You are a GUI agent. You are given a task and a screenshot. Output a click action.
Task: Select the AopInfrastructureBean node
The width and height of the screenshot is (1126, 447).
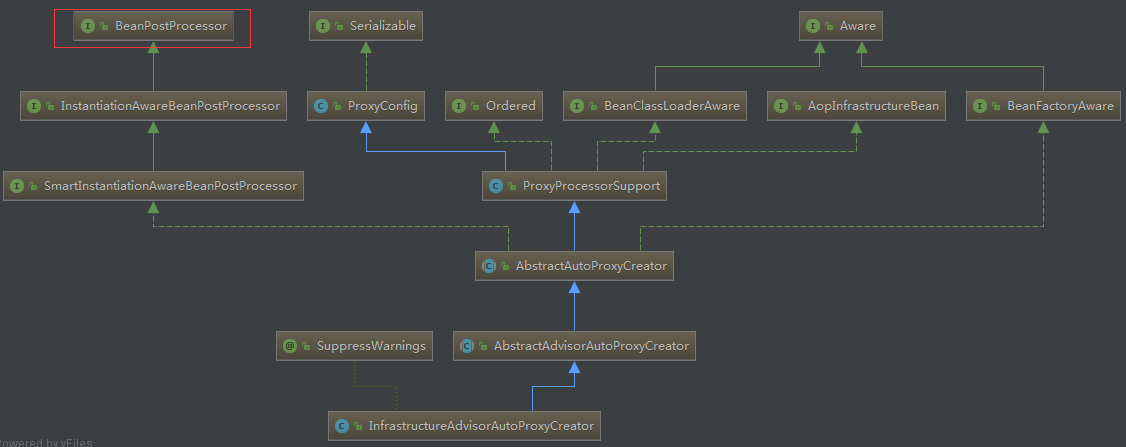click(856, 106)
